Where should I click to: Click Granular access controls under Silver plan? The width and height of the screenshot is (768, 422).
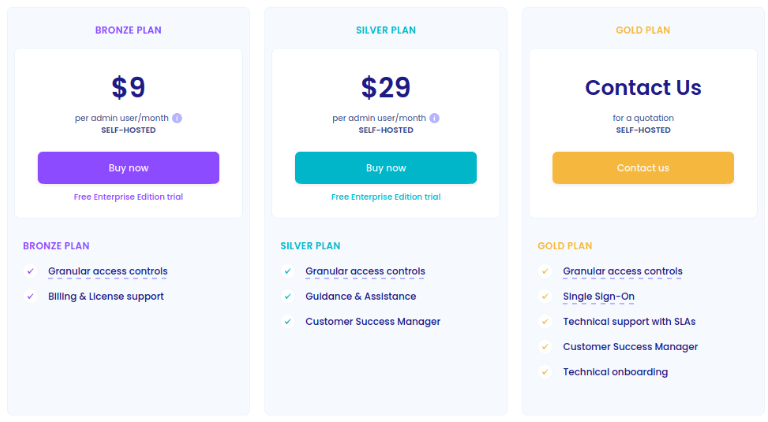point(365,271)
